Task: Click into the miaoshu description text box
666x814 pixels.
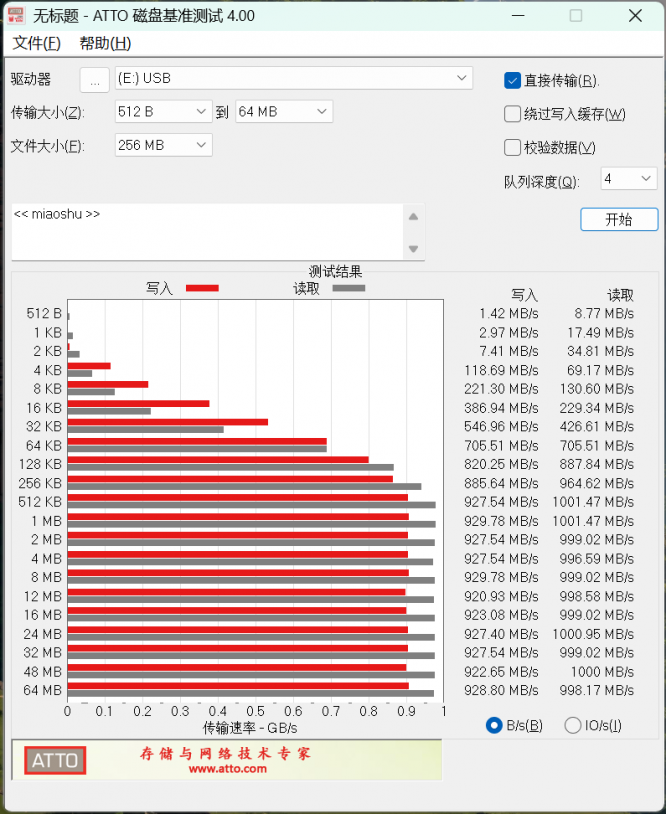Action: pos(207,232)
